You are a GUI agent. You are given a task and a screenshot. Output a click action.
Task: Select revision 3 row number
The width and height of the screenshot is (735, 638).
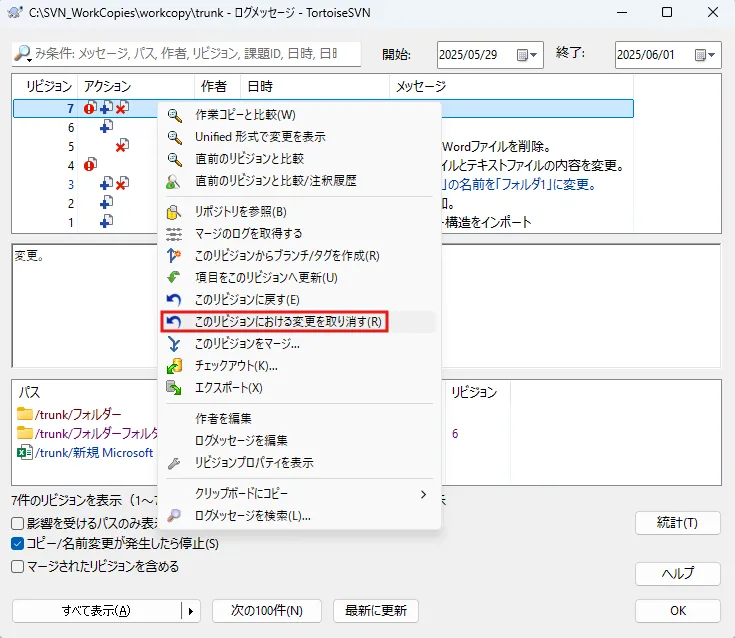click(x=71, y=185)
